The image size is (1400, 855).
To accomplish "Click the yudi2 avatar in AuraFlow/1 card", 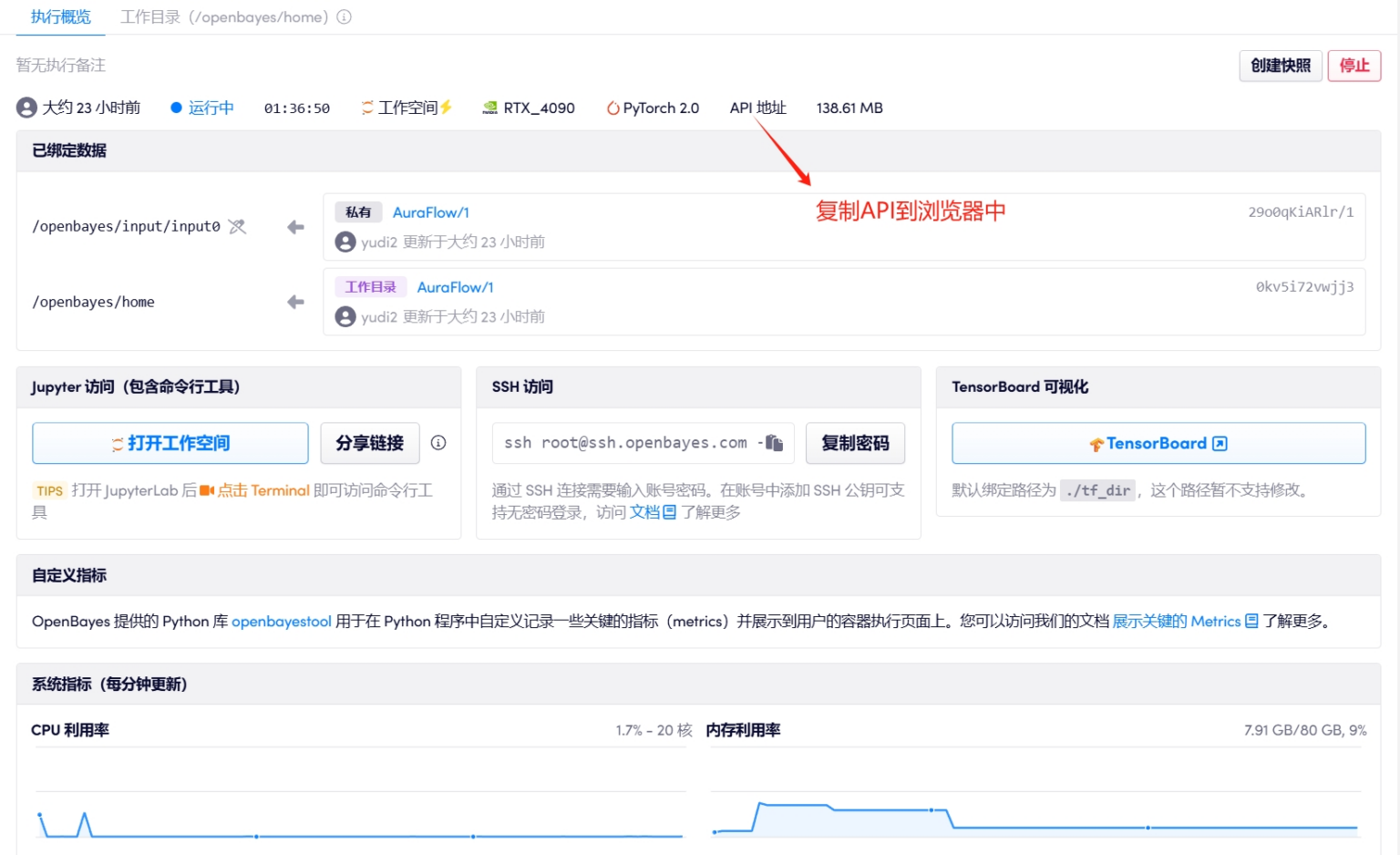I will point(345,241).
